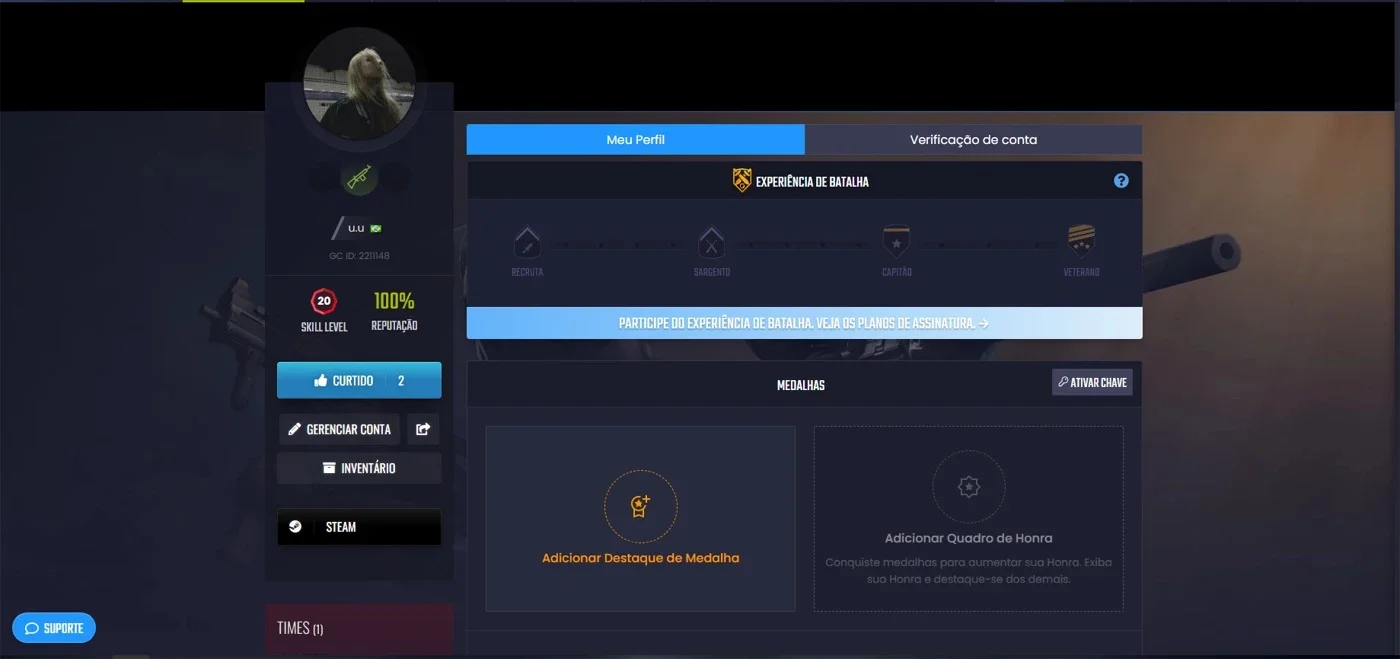Click the Veterano rank icon

[x=1081, y=242]
